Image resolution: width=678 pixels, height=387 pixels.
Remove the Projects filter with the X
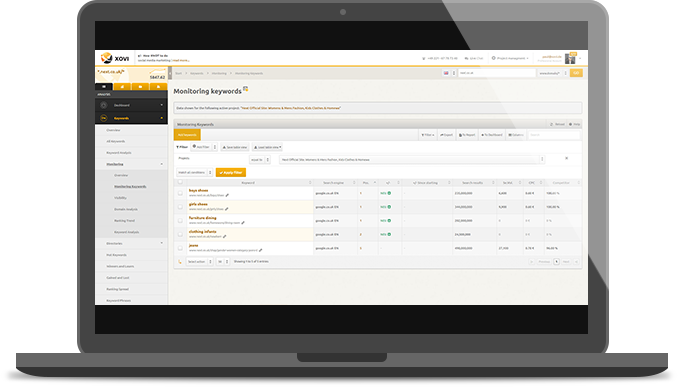point(566,158)
